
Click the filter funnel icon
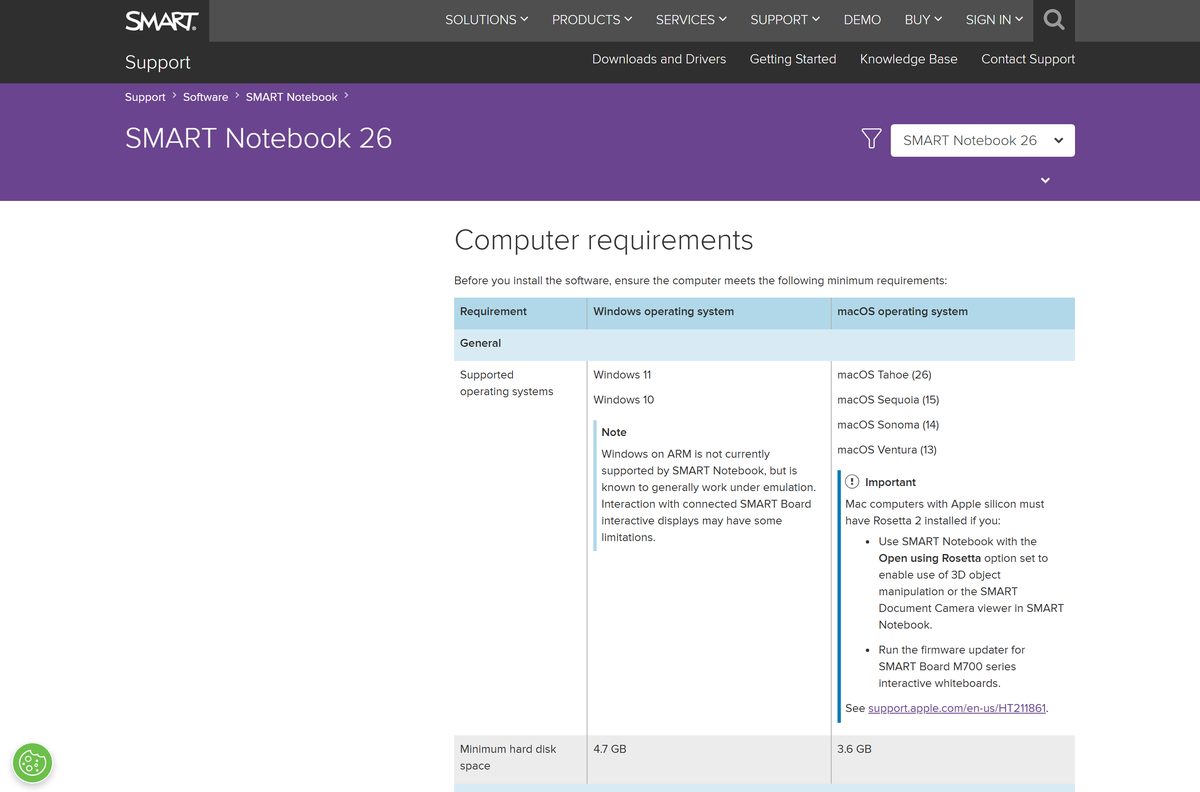pos(871,139)
